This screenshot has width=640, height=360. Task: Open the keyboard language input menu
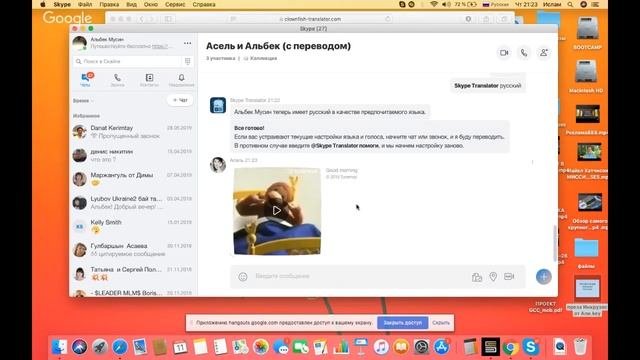point(496,4)
